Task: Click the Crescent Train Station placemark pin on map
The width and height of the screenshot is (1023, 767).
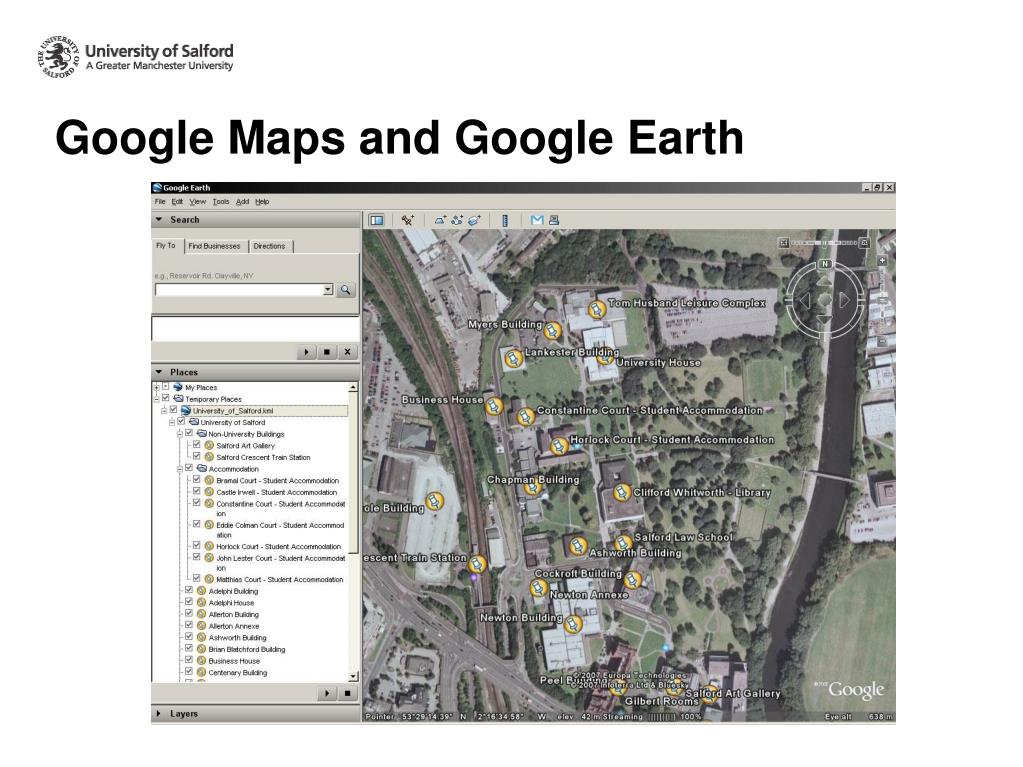Action: tap(478, 564)
